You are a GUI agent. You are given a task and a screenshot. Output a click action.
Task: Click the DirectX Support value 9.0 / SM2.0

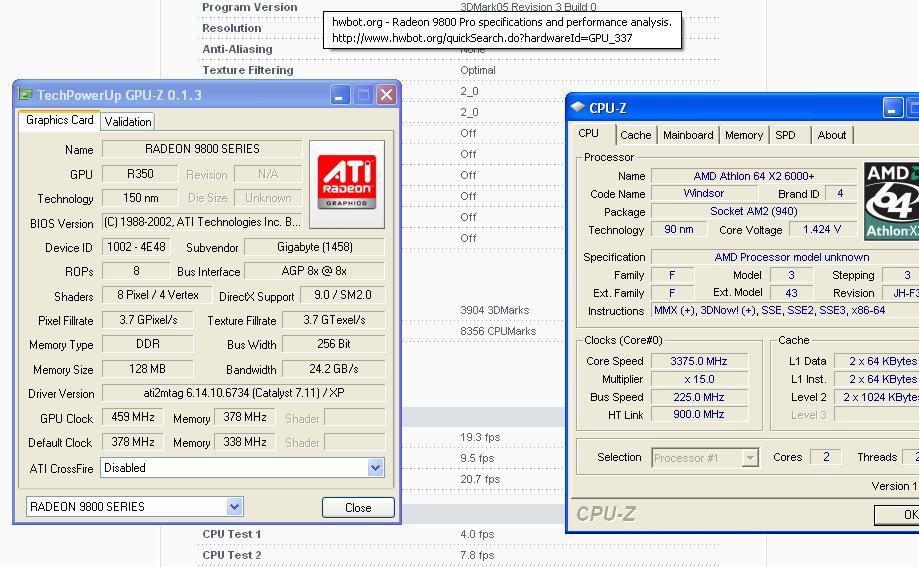[x=343, y=295]
